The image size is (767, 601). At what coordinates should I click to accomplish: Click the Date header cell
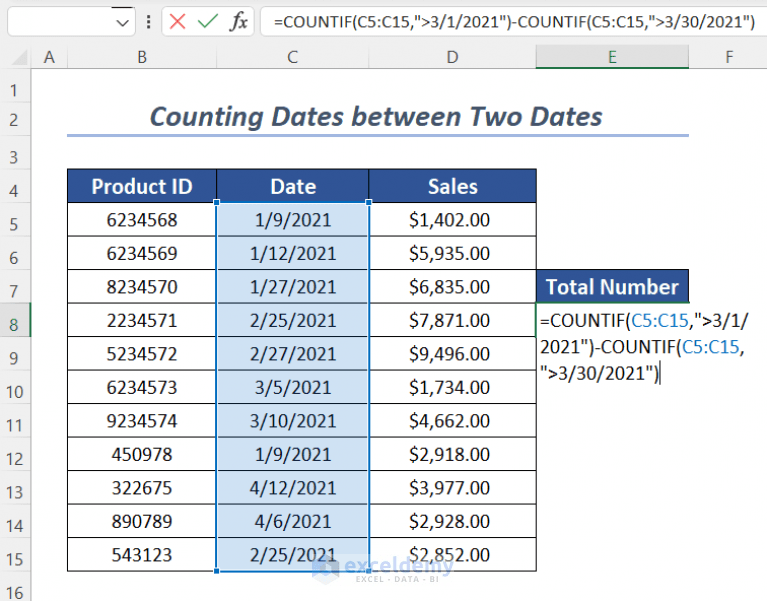293,186
